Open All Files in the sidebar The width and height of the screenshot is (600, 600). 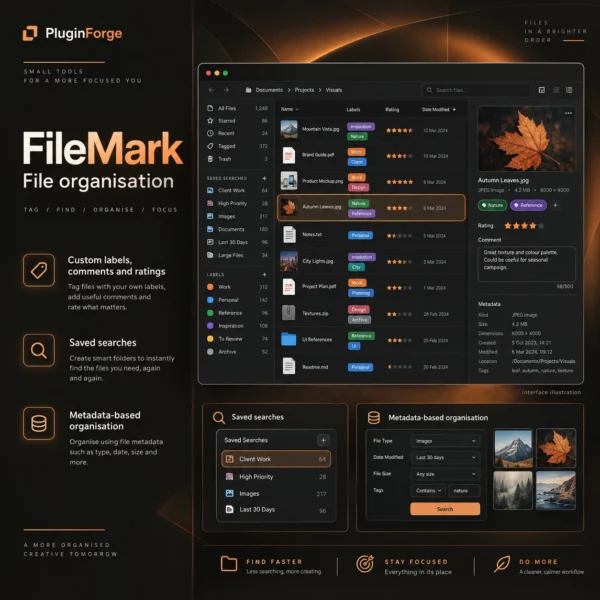point(237,108)
